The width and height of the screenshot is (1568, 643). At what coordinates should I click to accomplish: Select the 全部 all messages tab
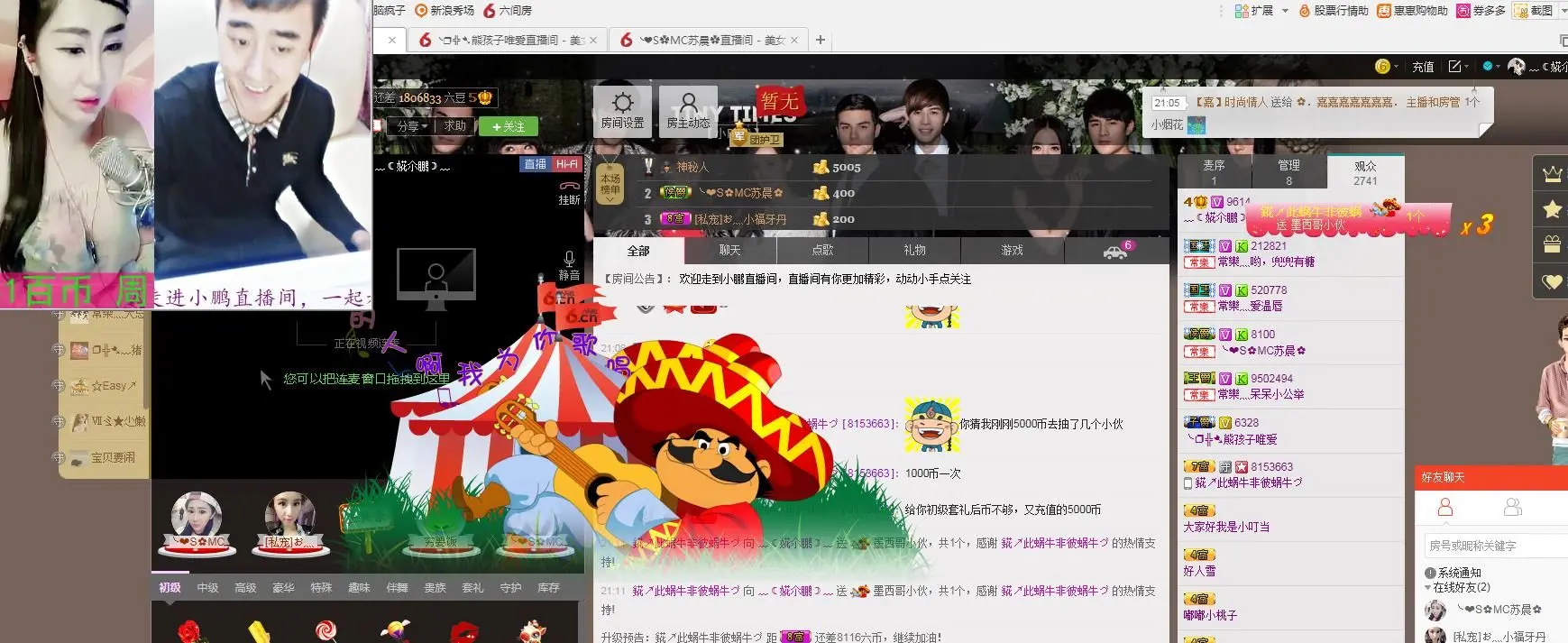click(638, 251)
